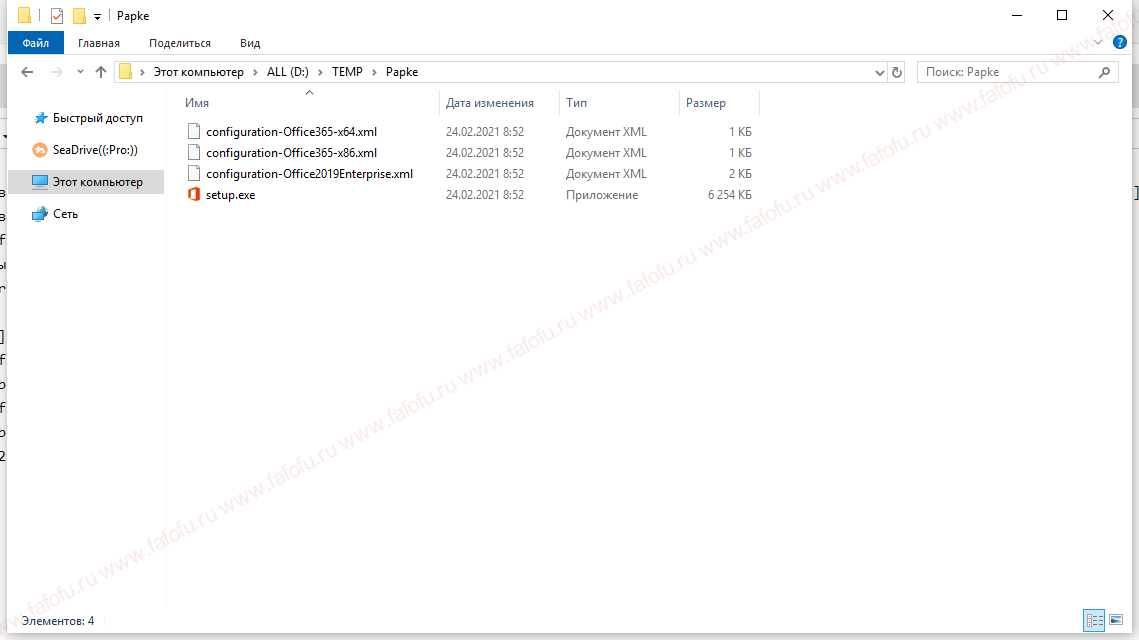Viewport: 1139px width, 640px height.
Task: Select configuration-Office2019Enterprise.xml file
Action: click(309, 174)
